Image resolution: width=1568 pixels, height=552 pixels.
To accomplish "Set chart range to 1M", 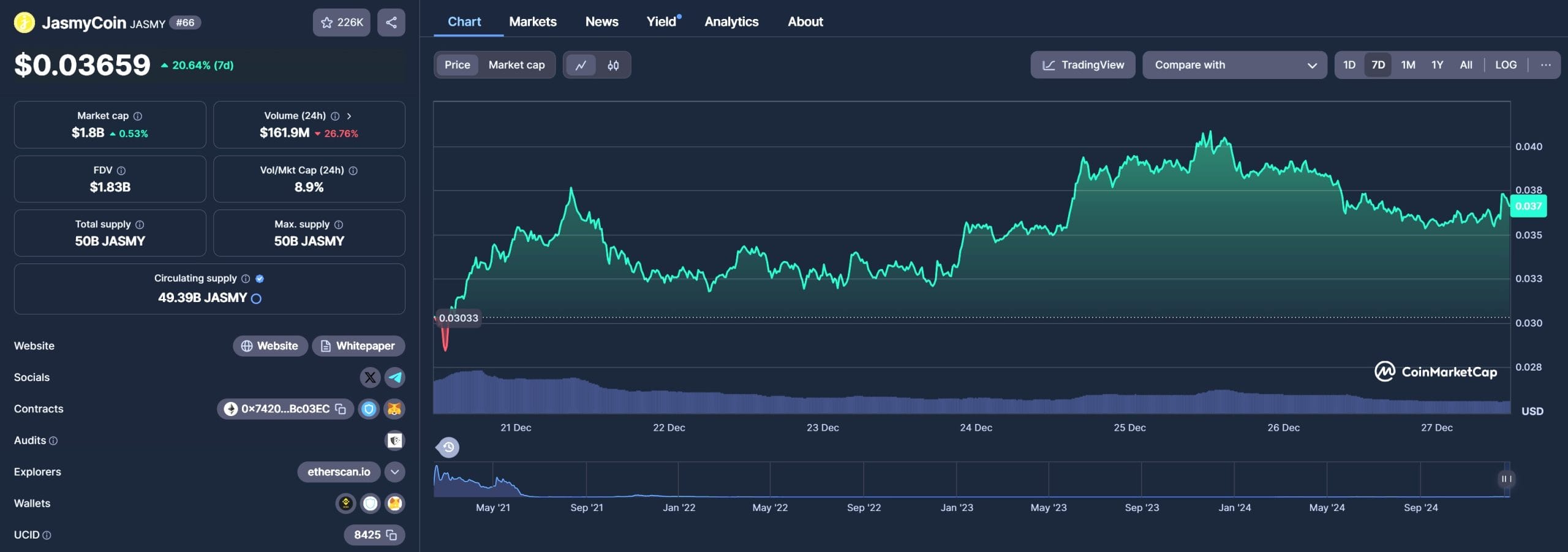I will 1408,65.
